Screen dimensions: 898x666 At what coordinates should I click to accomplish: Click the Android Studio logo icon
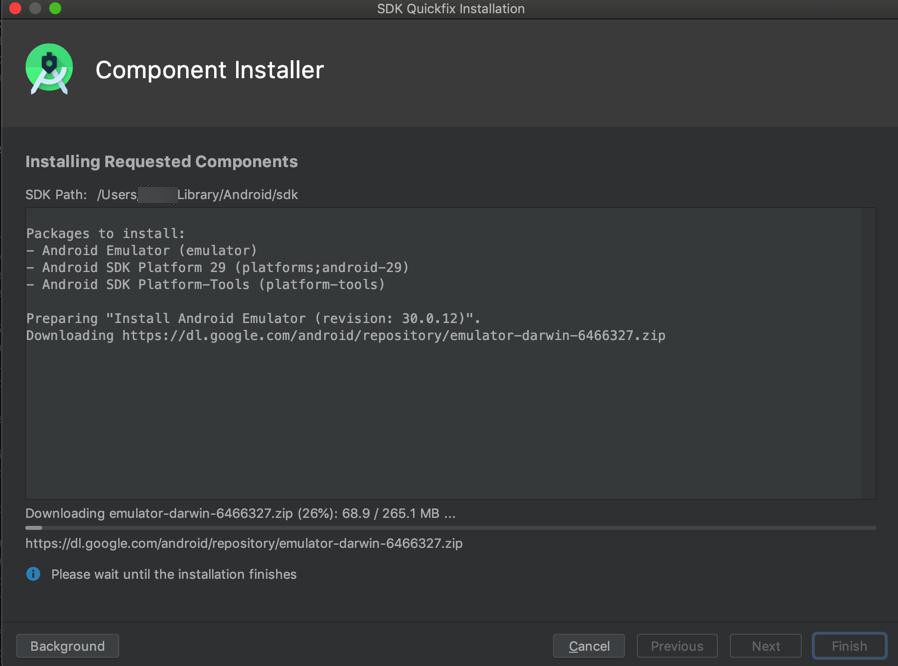point(49,69)
